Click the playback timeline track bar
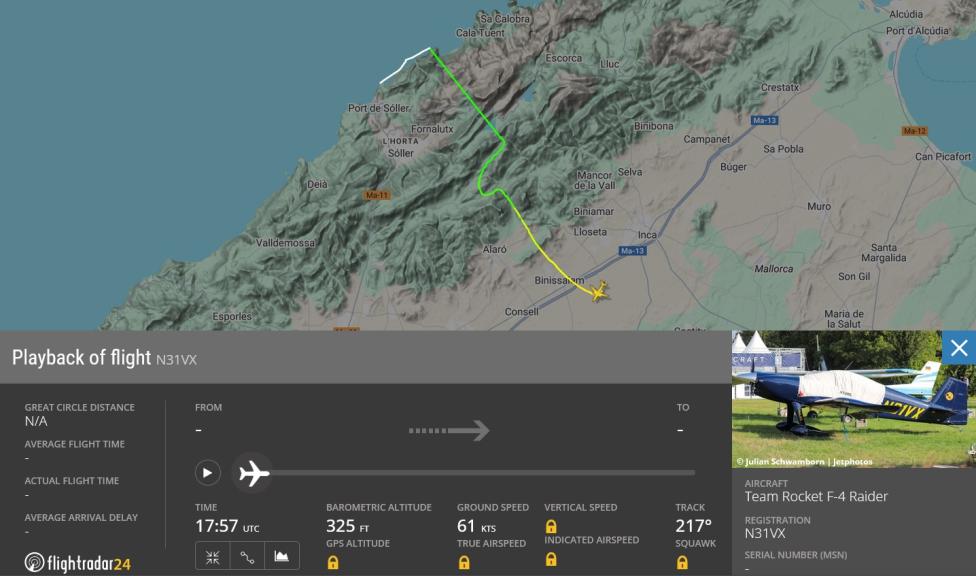 (483, 473)
